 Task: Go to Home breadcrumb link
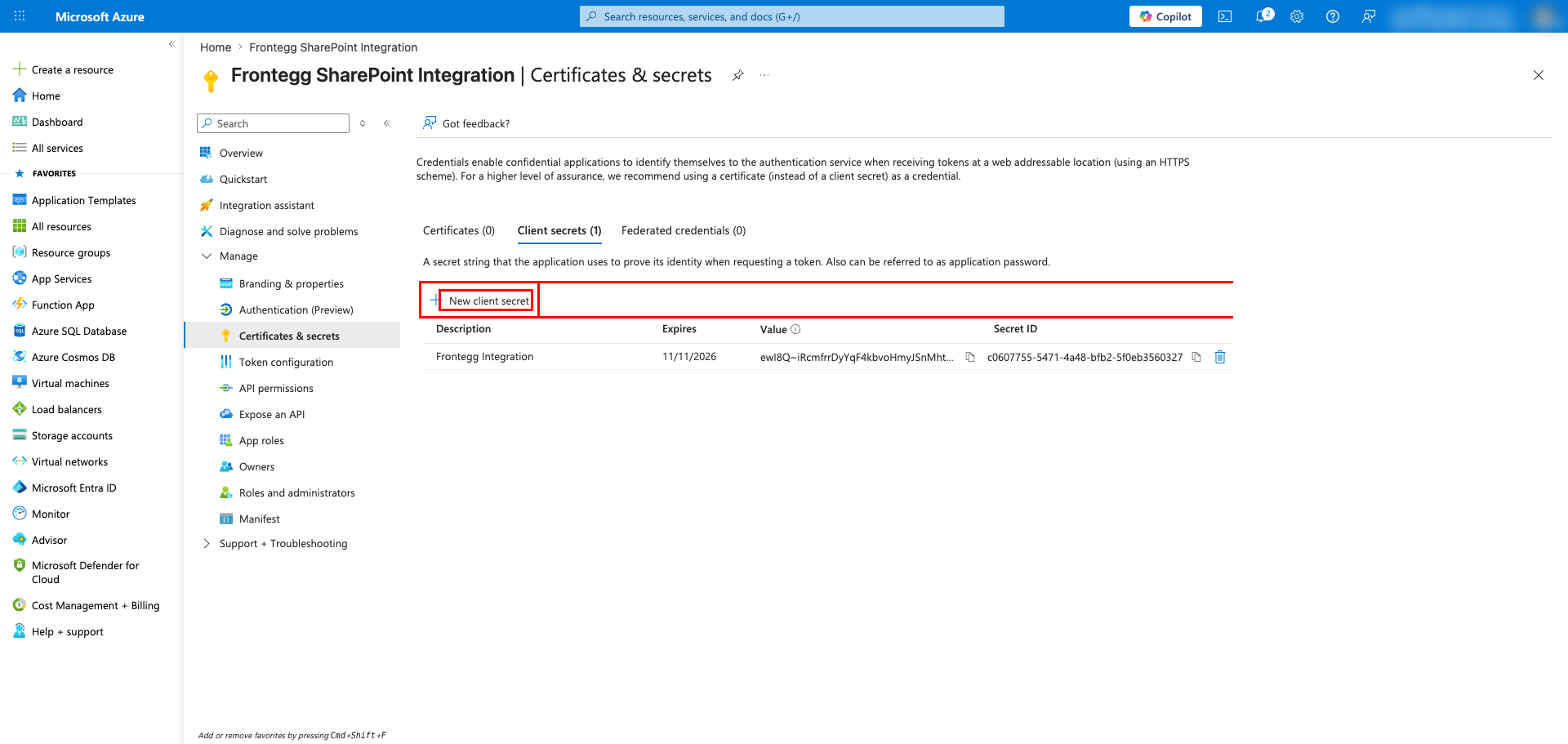coord(216,47)
